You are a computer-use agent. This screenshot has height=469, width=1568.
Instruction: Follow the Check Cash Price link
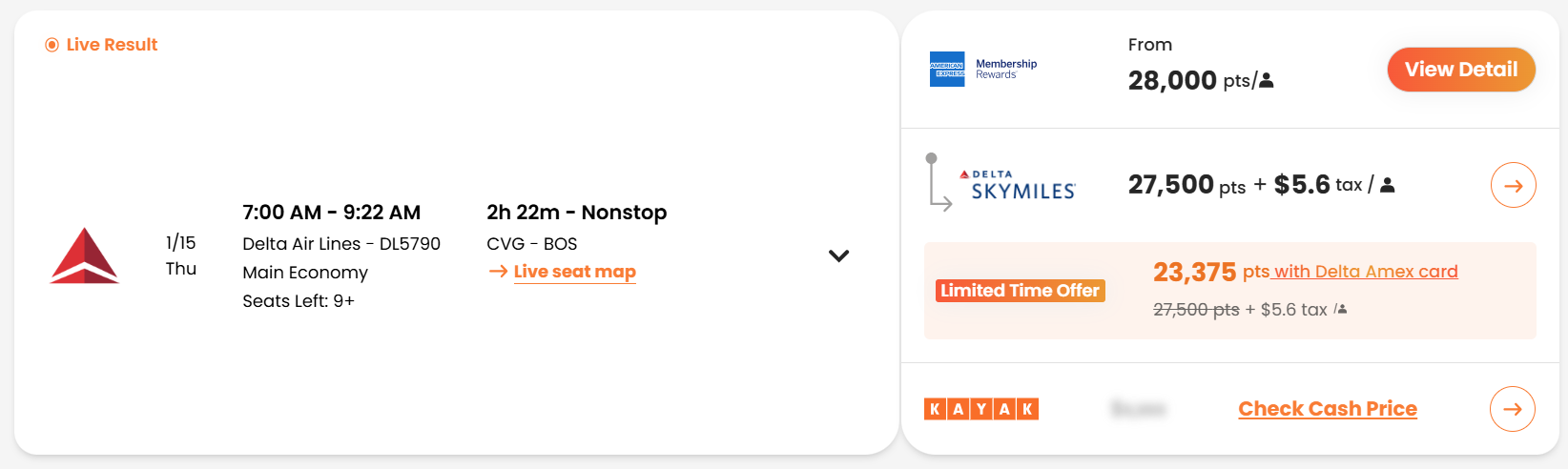click(x=1327, y=409)
